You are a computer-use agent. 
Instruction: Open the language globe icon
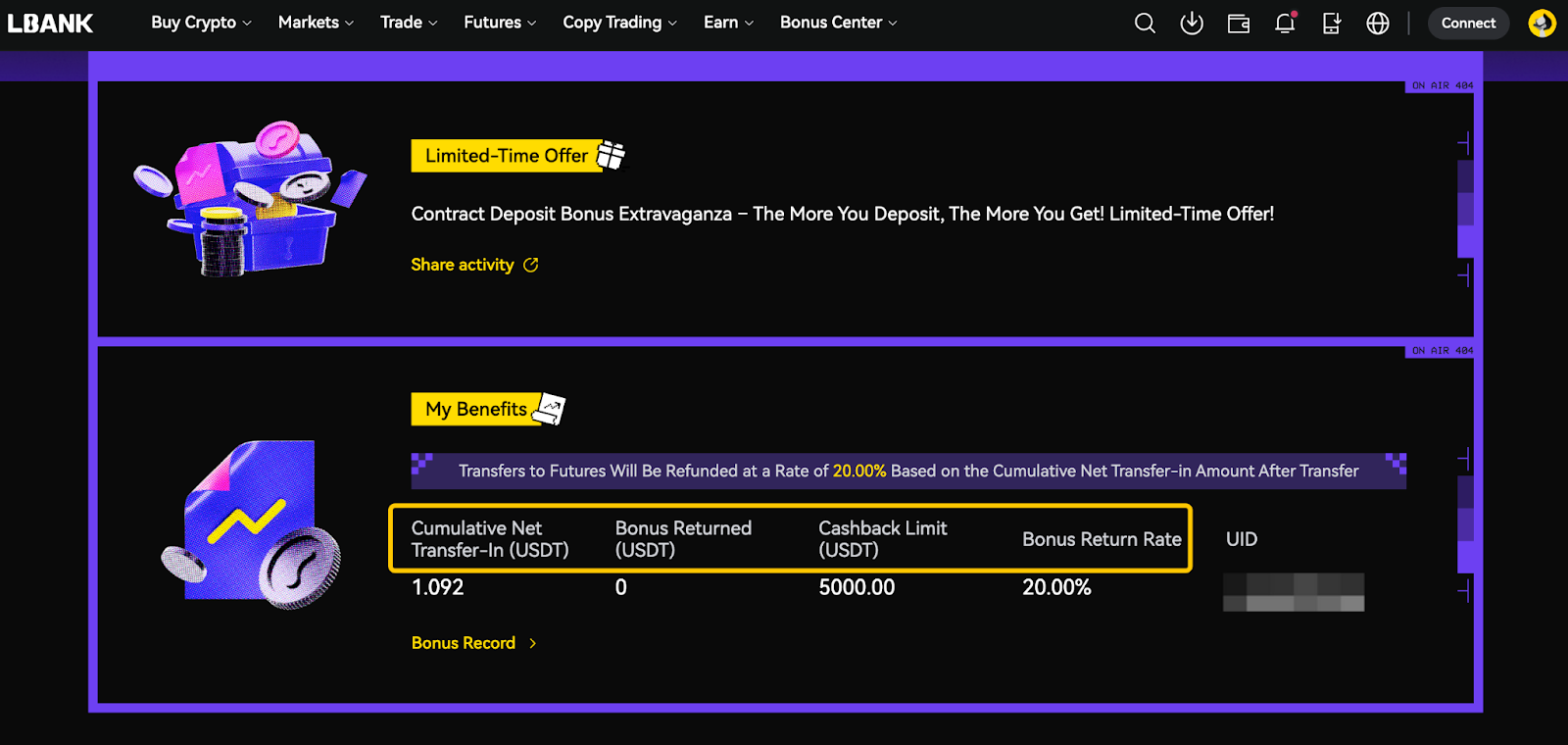click(1378, 23)
